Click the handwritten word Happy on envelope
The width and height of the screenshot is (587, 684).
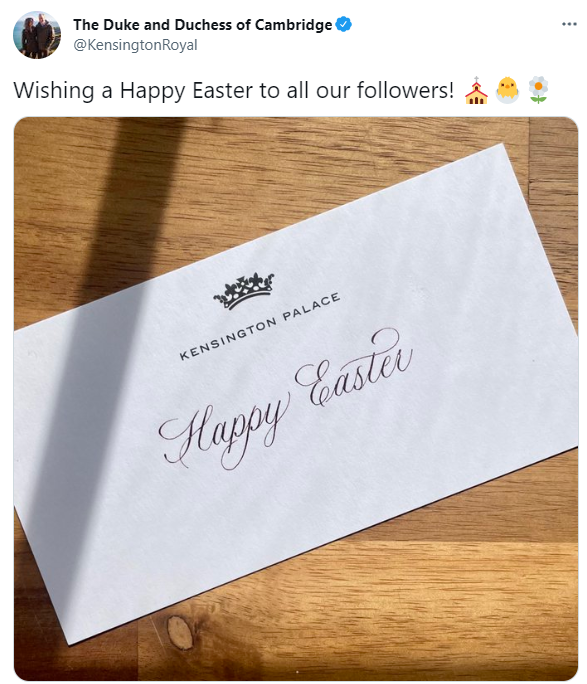(224, 435)
